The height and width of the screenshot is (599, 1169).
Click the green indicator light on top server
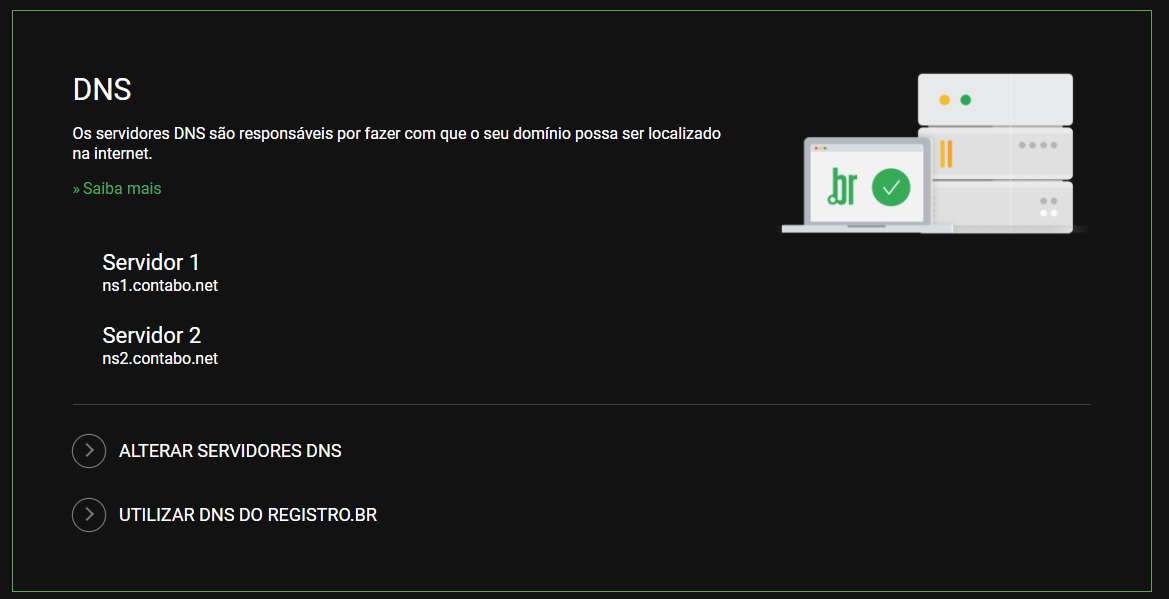(965, 100)
